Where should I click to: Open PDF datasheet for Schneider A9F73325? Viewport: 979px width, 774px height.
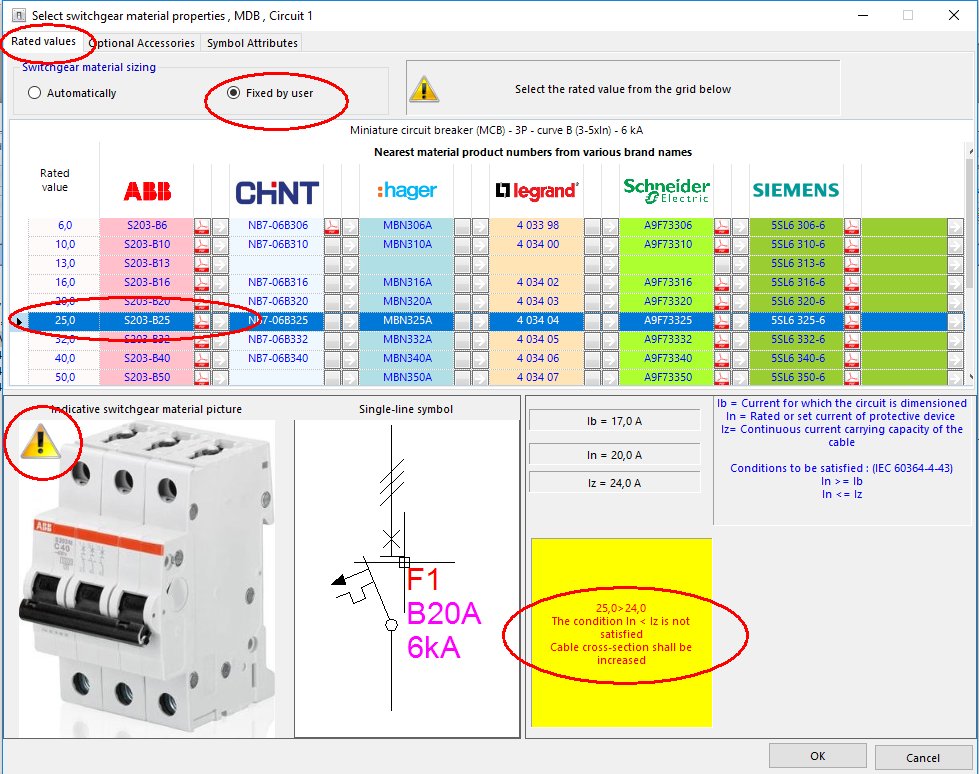(722, 320)
